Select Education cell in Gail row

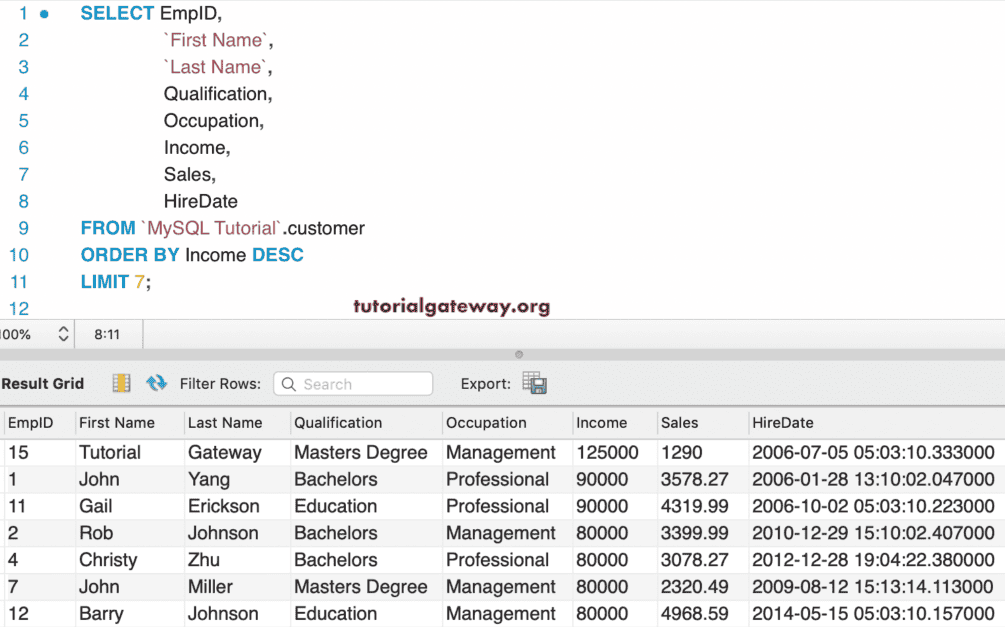(335, 506)
